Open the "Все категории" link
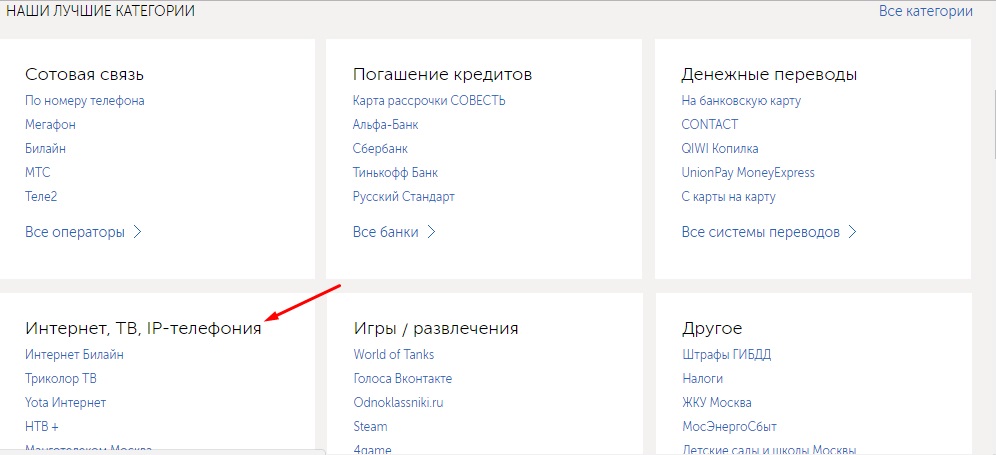Image resolution: width=996 pixels, height=455 pixels. (x=925, y=11)
